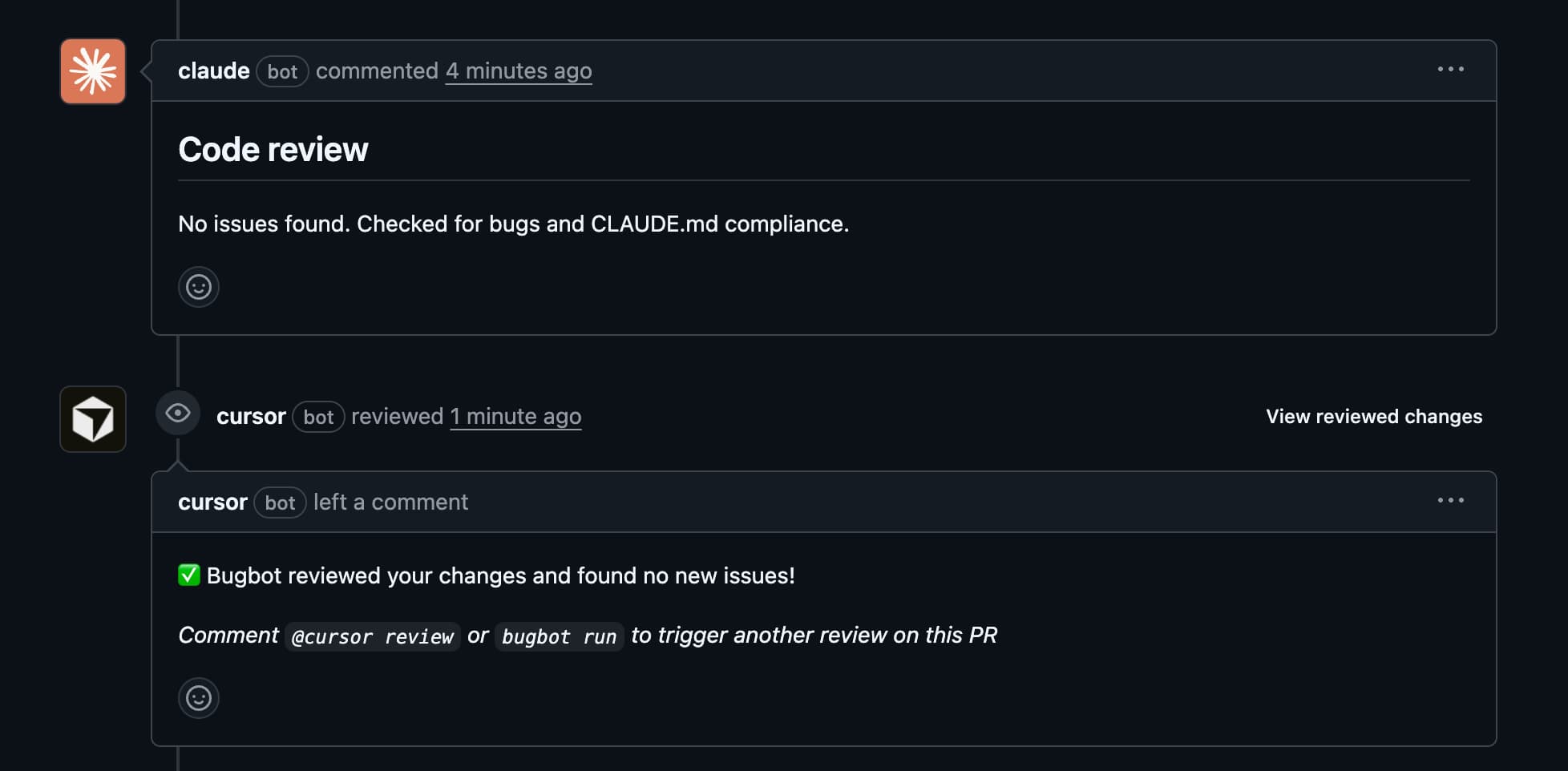Click the green checkmark in Bugbot's message
Screen dimensions: 1568x771
point(188,575)
